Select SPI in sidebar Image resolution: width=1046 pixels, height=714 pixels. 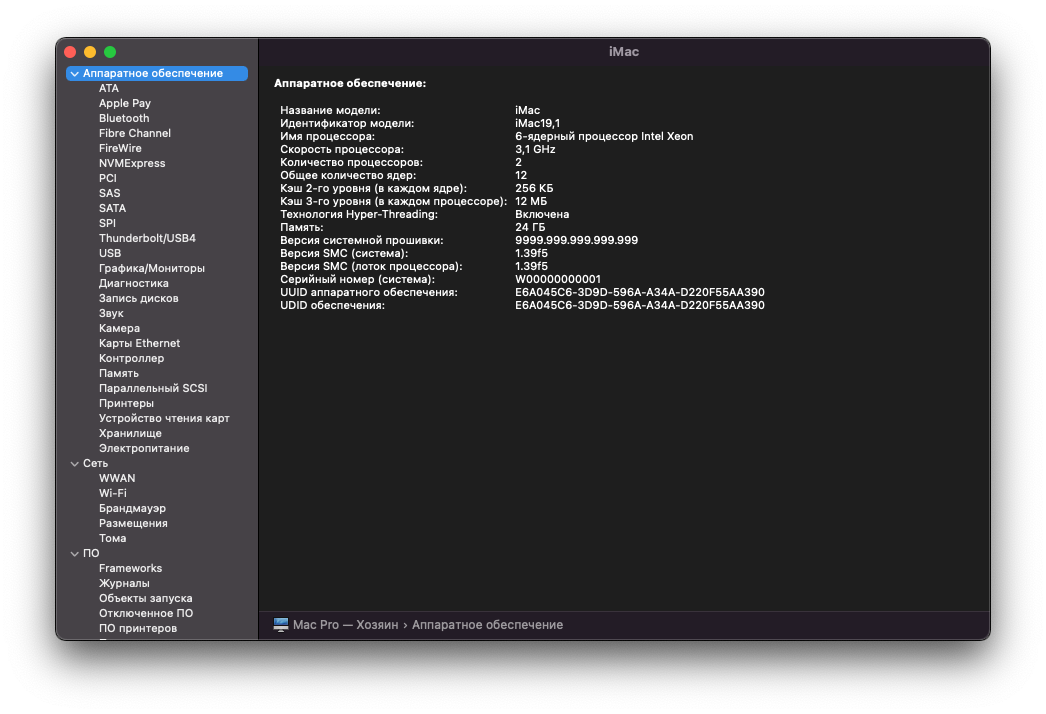pyautogui.click(x=107, y=224)
